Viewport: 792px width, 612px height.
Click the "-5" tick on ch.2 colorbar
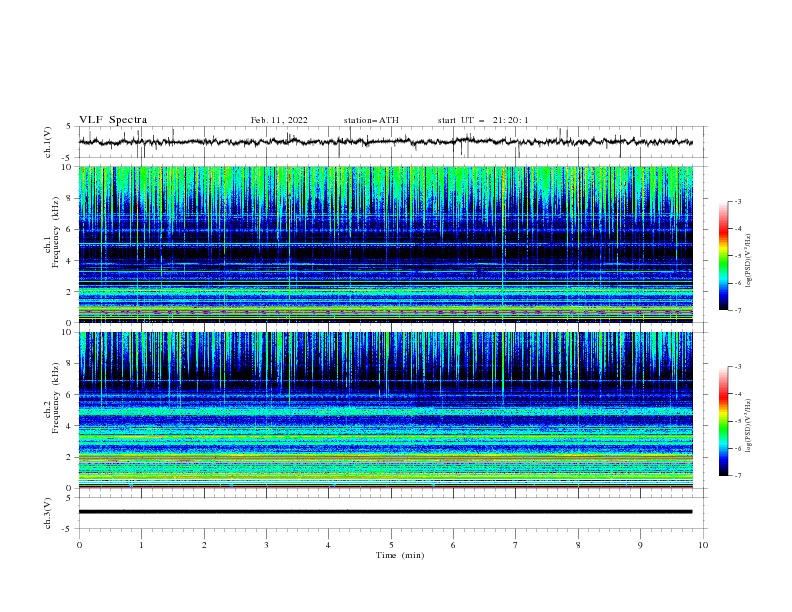tap(737, 421)
